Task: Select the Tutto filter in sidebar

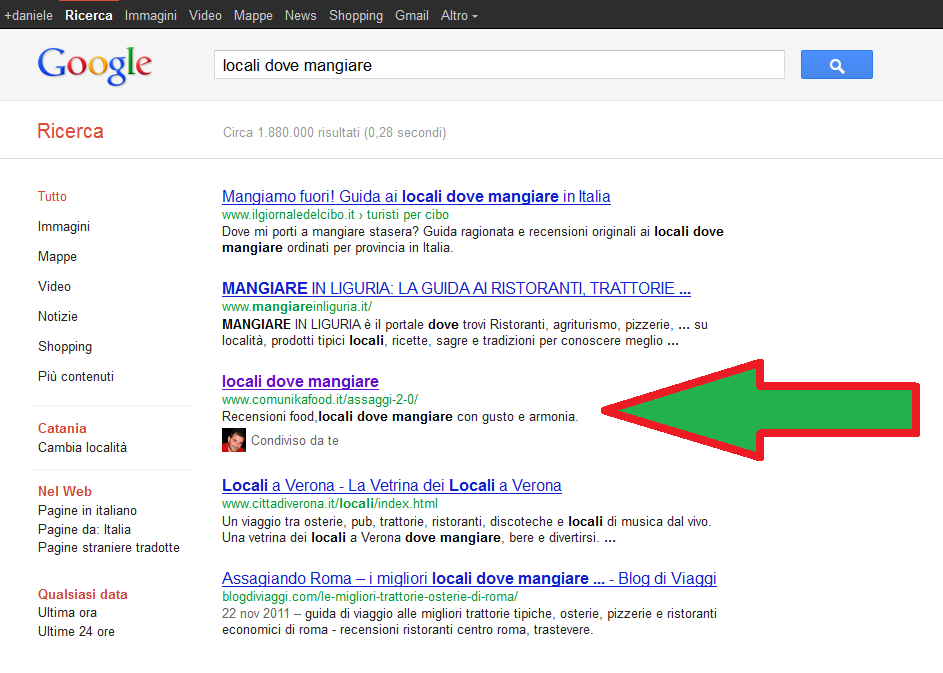Action: (52, 197)
